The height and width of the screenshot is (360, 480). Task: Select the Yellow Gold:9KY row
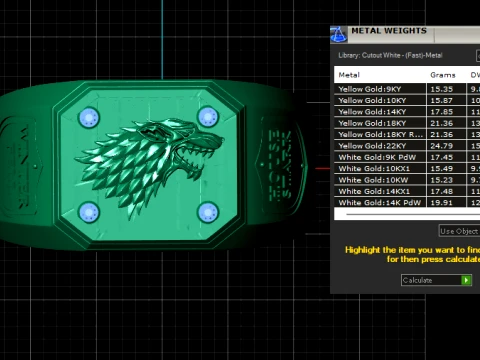407,89
